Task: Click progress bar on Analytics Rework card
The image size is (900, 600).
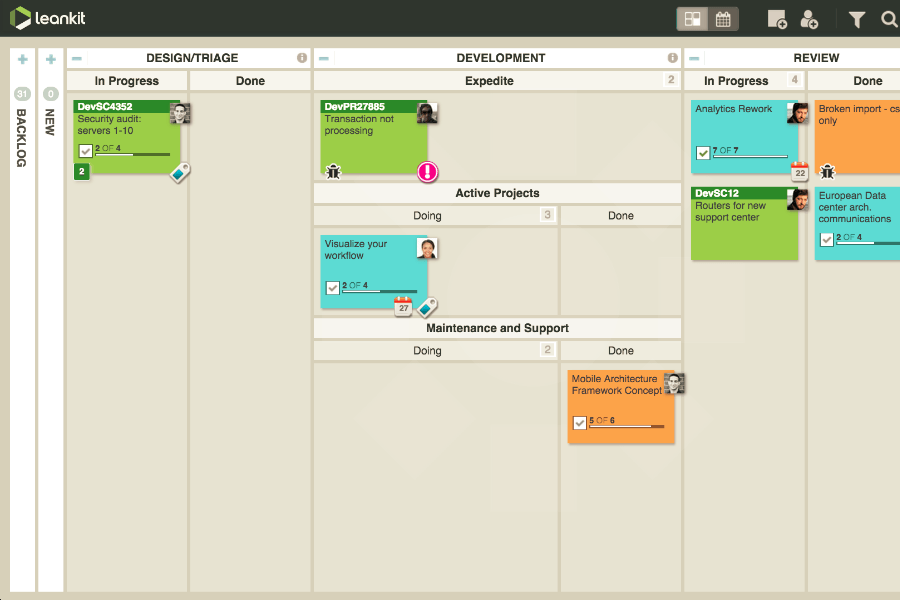Action: (x=750, y=157)
